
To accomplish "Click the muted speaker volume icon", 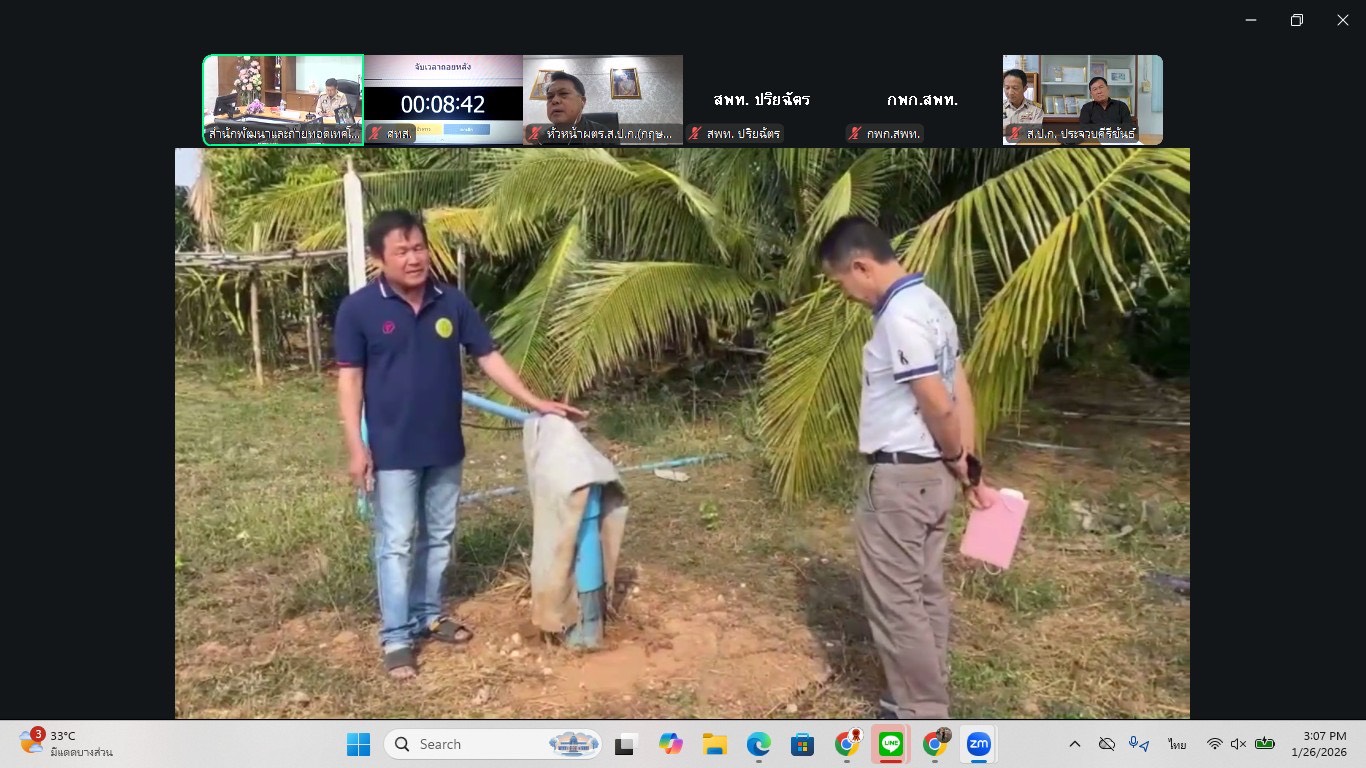I will pos(1239,744).
